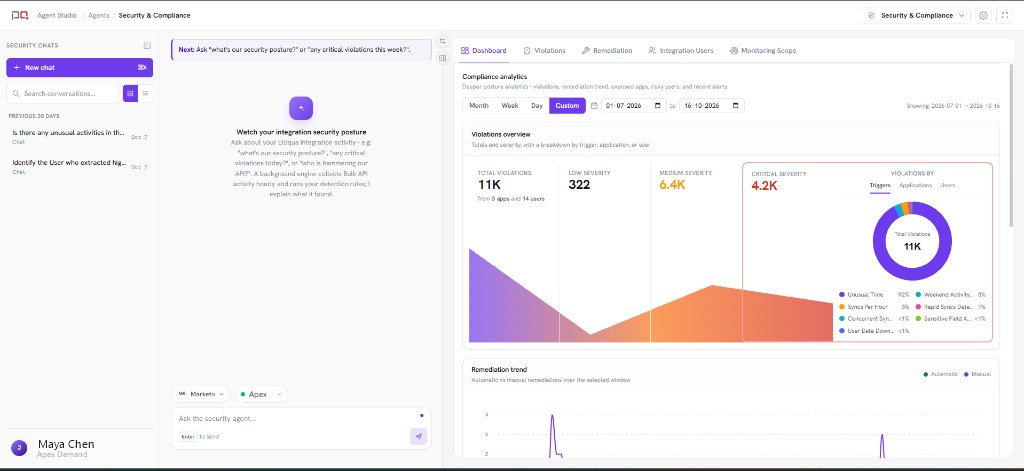
Task: Click the swap panels arrows icon
Action: click(x=442, y=41)
